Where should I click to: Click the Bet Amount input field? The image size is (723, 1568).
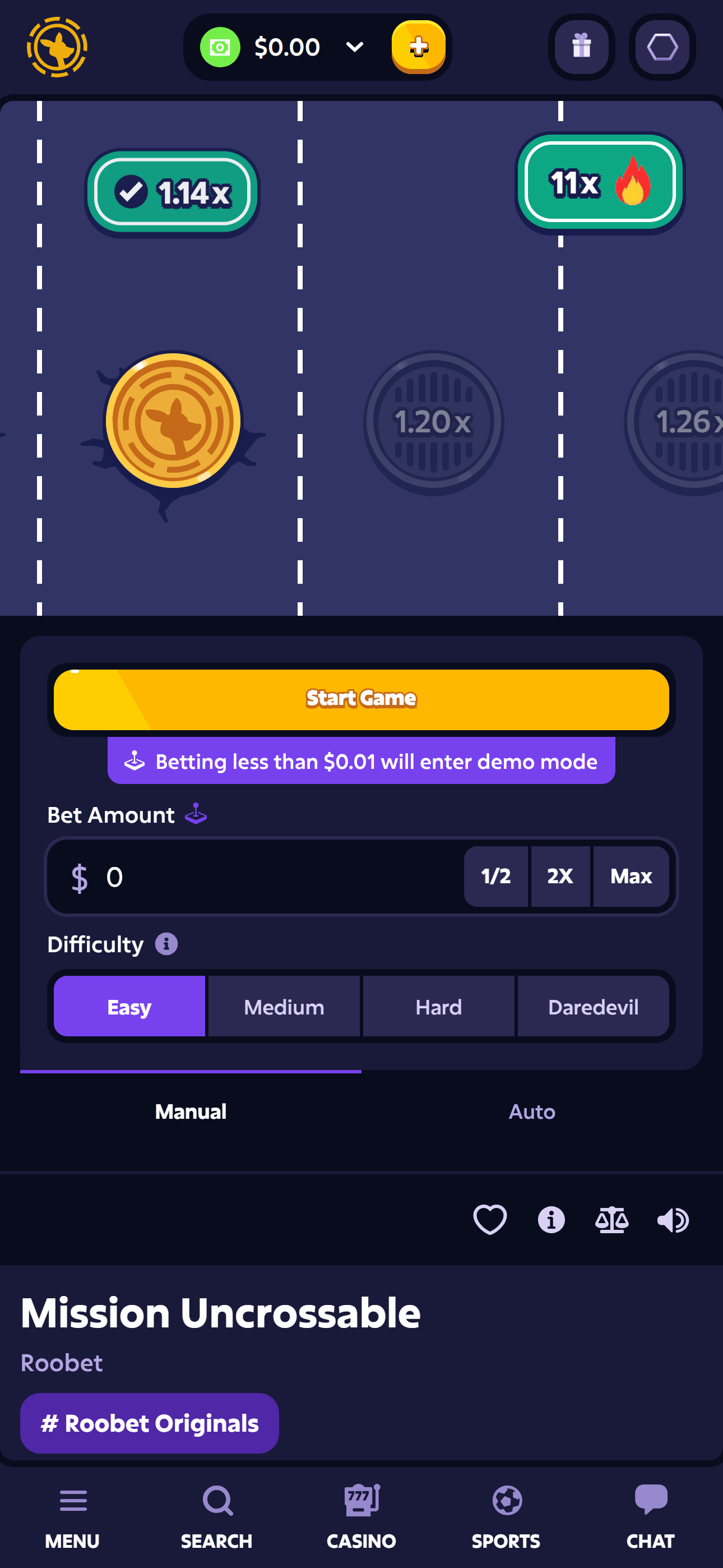coord(274,877)
